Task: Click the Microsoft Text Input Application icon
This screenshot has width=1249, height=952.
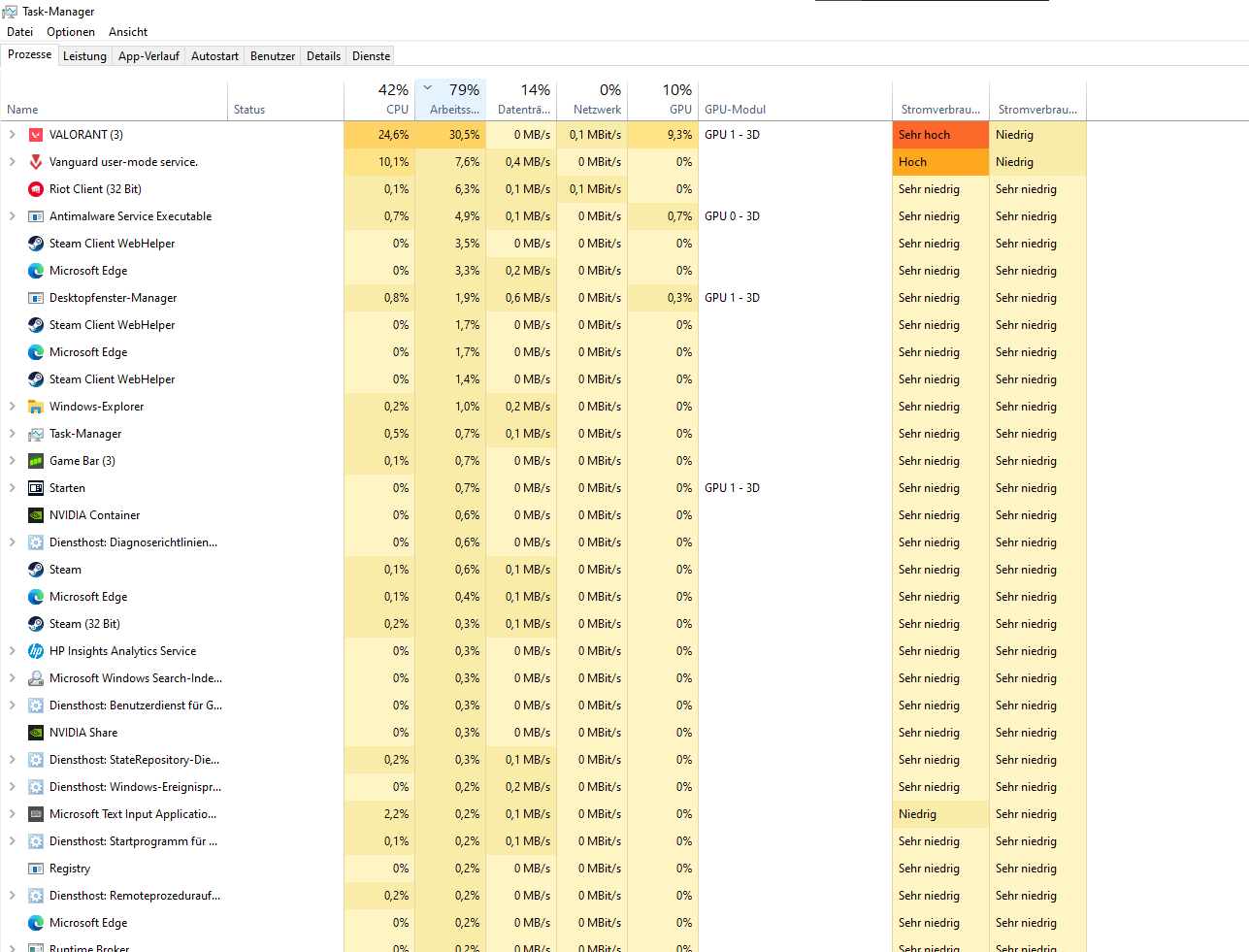Action: point(36,814)
